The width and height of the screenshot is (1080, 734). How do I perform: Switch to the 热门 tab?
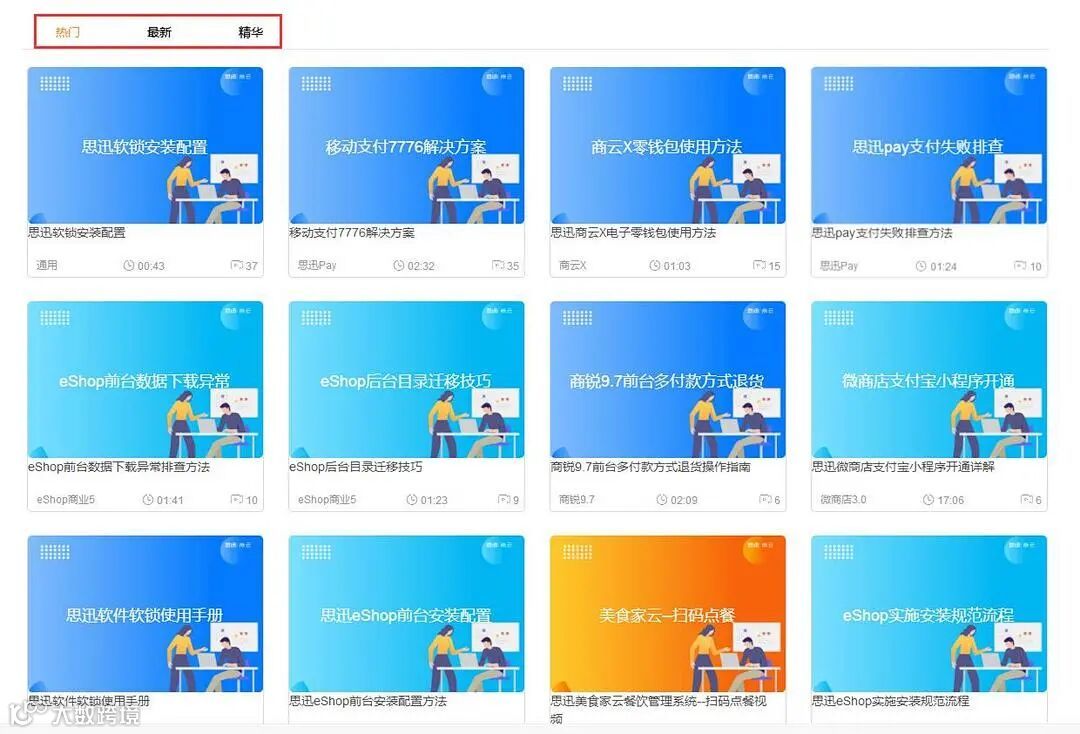pyautogui.click(x=68, y=32)
